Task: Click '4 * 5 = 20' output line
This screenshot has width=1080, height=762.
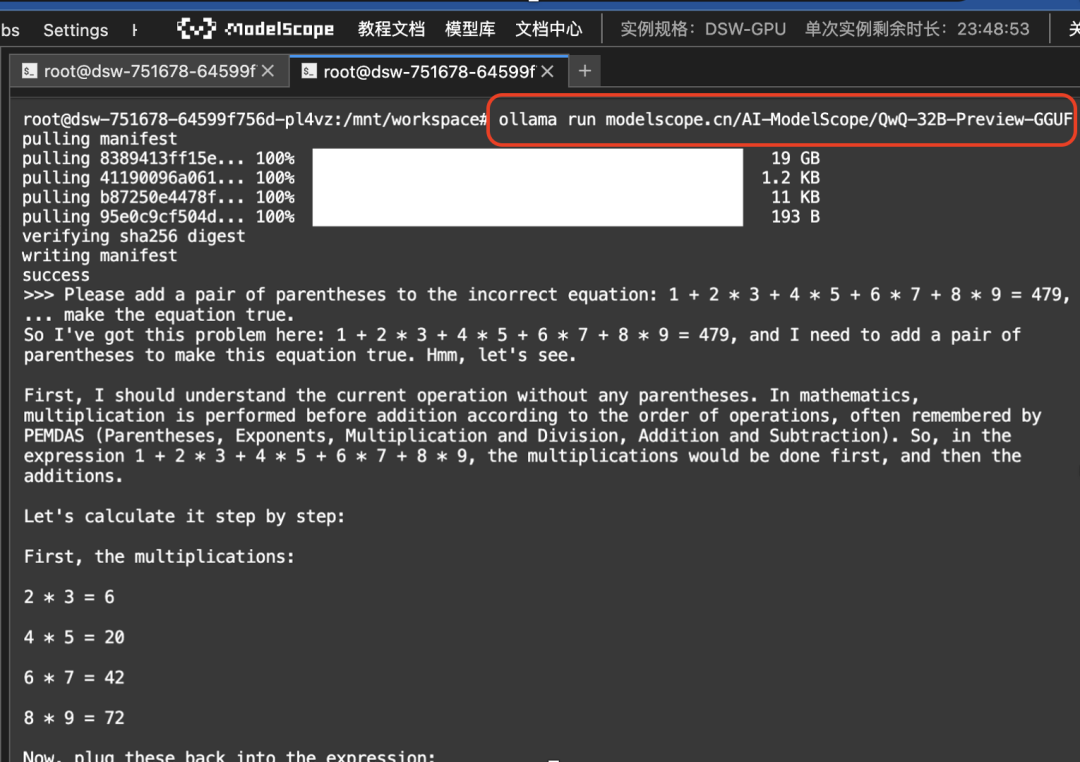Action: pyautogui.click(x=74, y=637)
